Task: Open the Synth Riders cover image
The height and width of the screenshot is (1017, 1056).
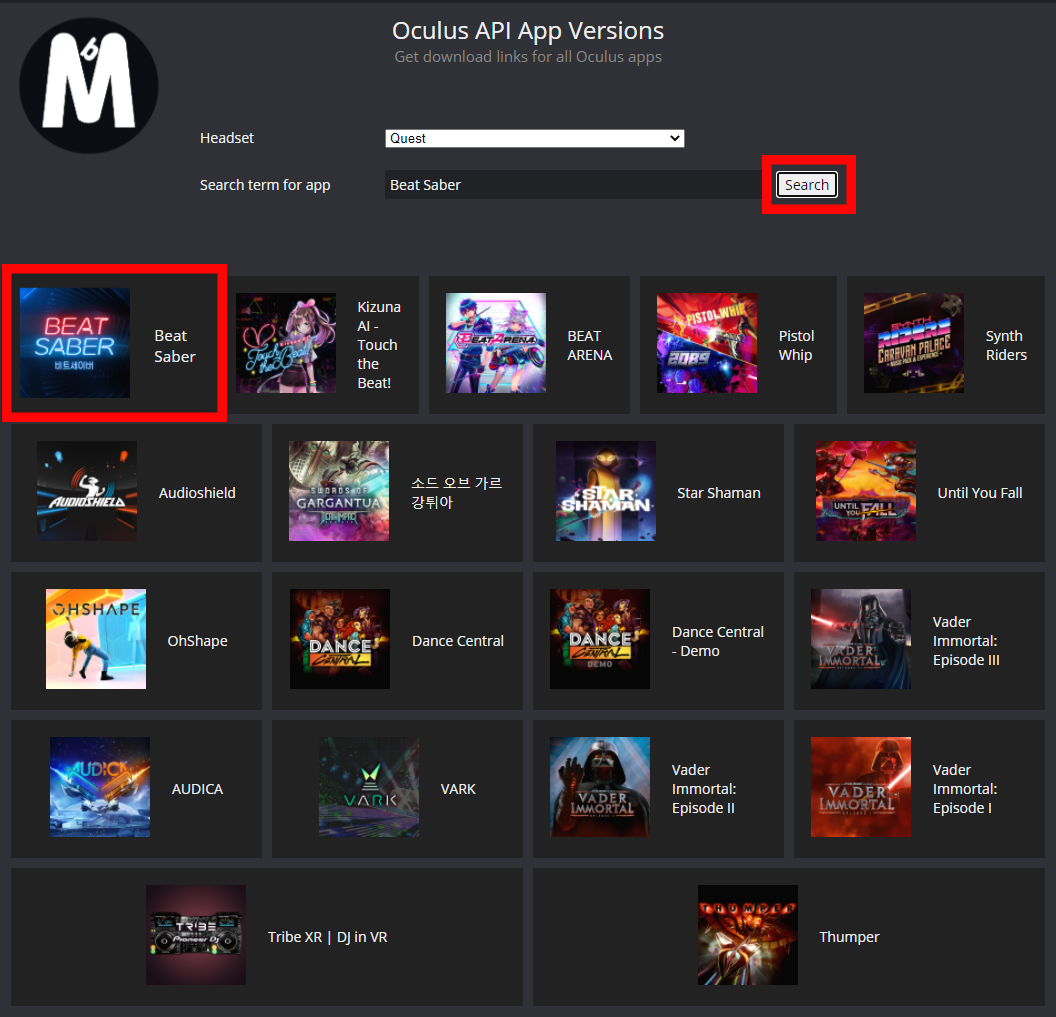Action: click(914, 343)
